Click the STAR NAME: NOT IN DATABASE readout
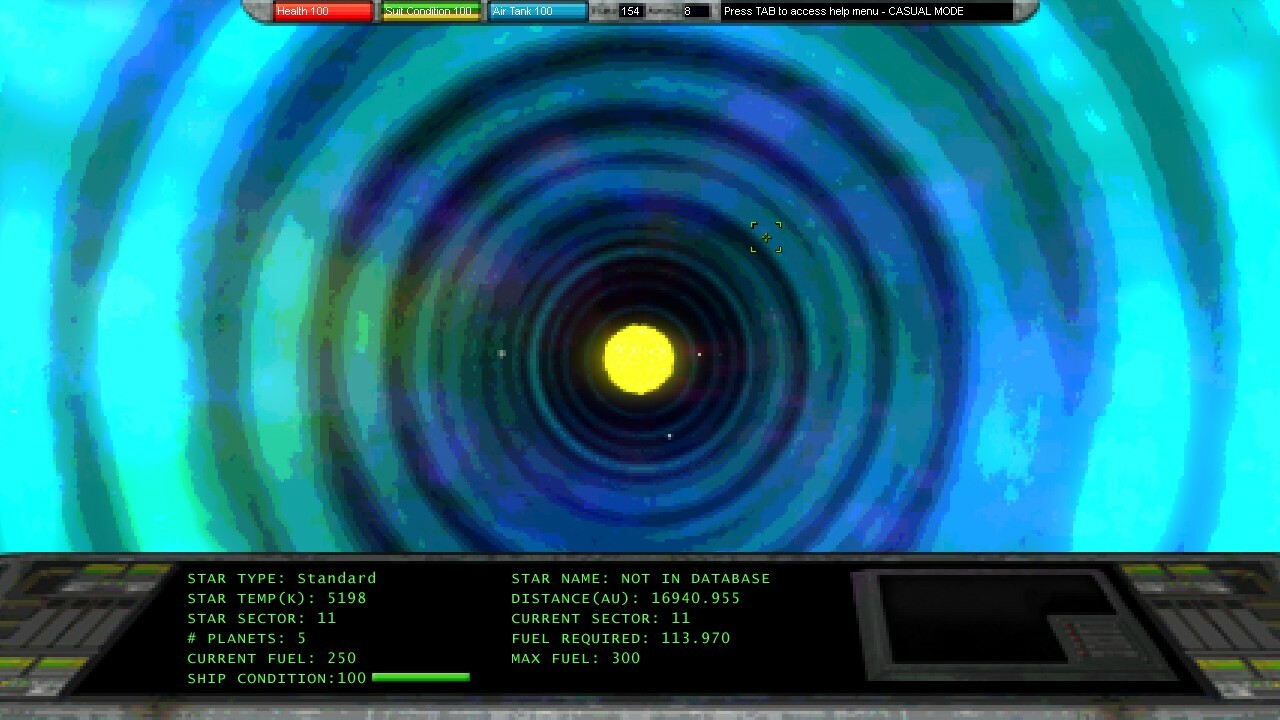1280x720 pixels. click(640, 578)
